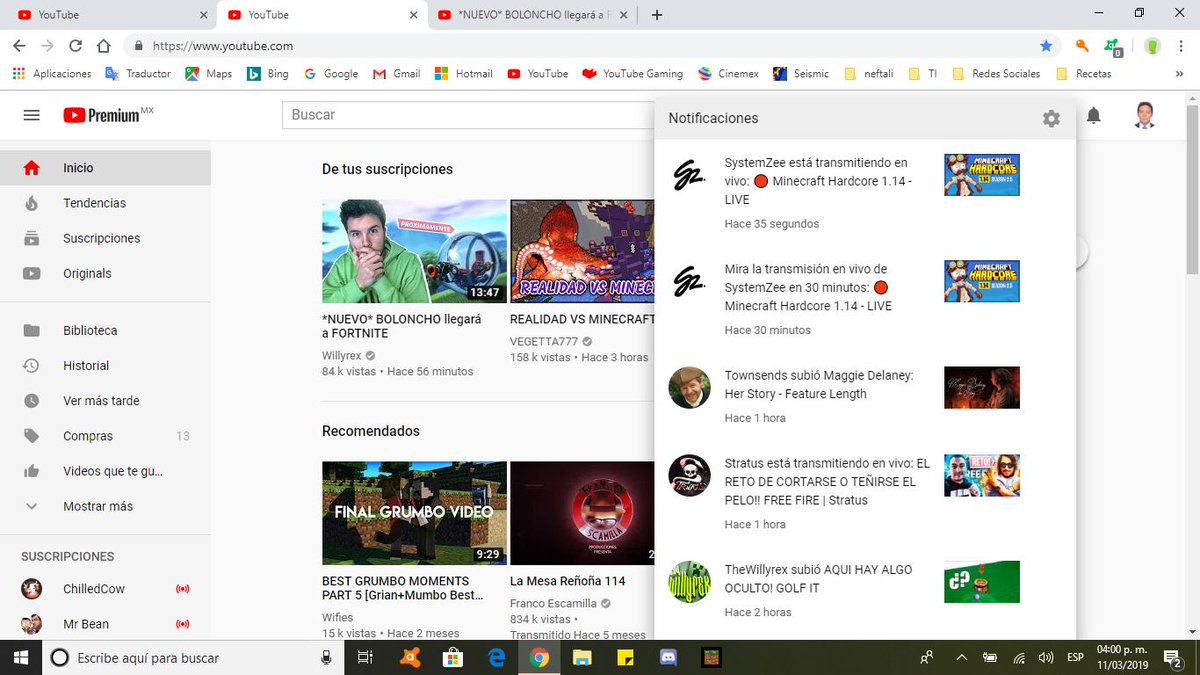Open Stratus live stream notification
Viewport: 1200px width, 675px height.
pos(865,493)
